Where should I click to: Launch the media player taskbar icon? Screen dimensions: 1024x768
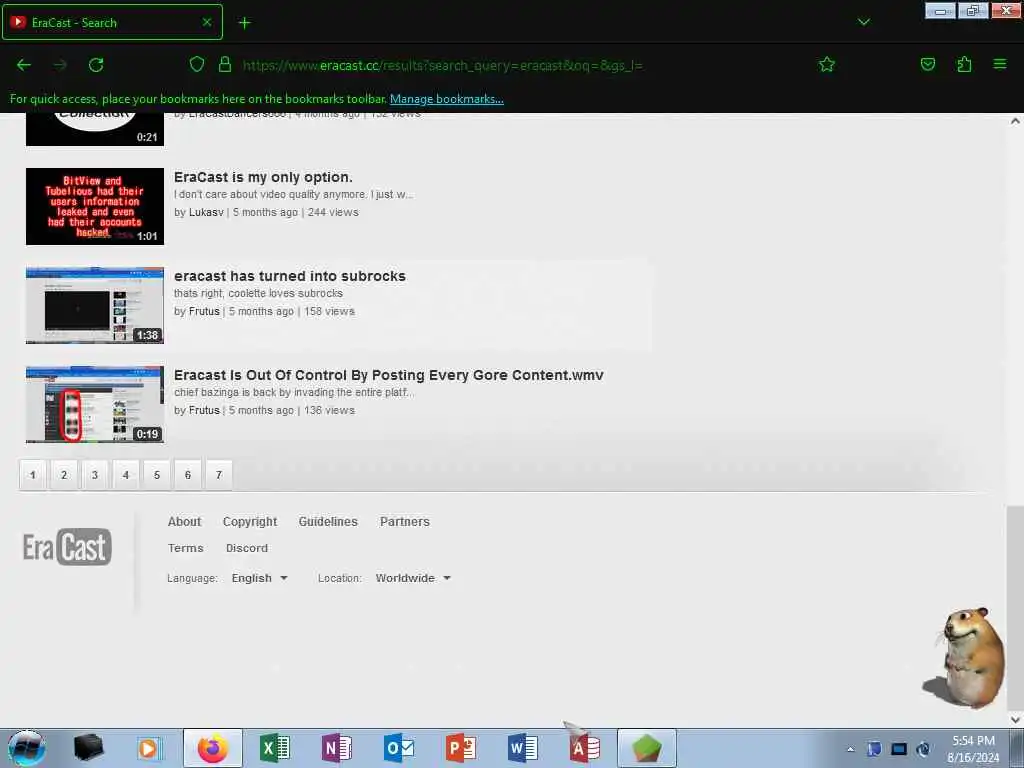coord(148,748)
